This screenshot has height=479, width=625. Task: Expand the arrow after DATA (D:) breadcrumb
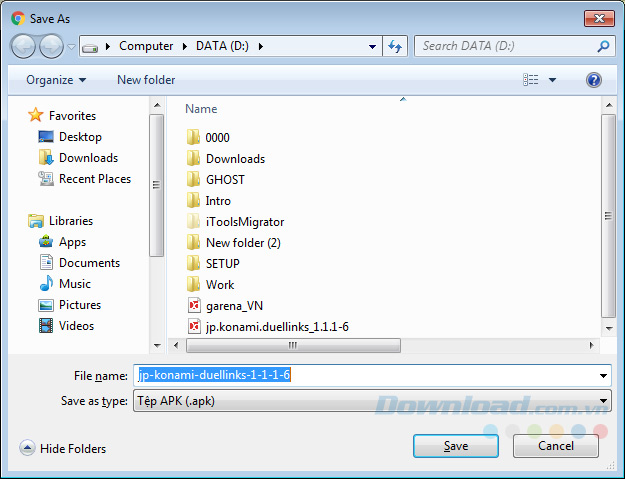pos(261,47)
